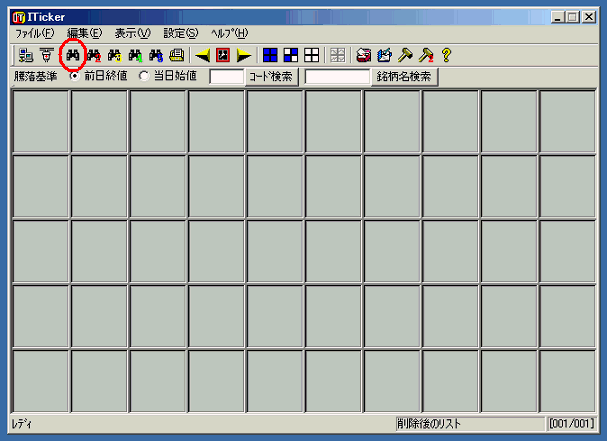Select the 当日始値 radio button
This screenshot has width=607, height=441.
[x=144, y=76]
